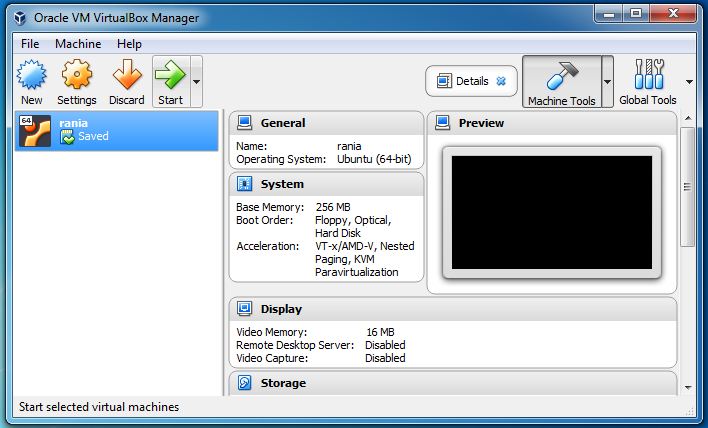Open the Storage section title link
The height and width of the screenshot is (428, 708).
pos(283,383)
